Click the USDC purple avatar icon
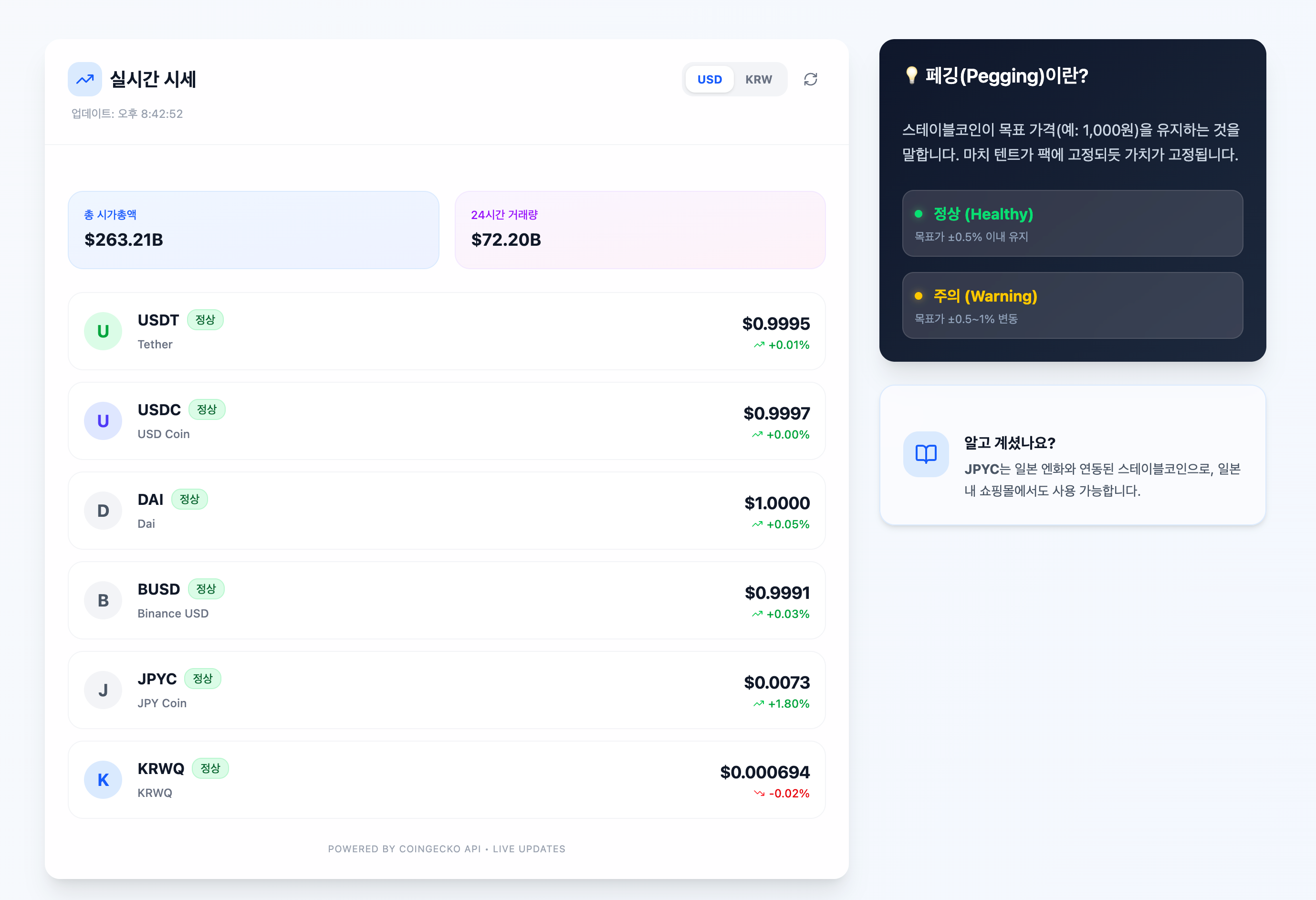The height and width of the screenshot is (900, 1316). [103, 421]
